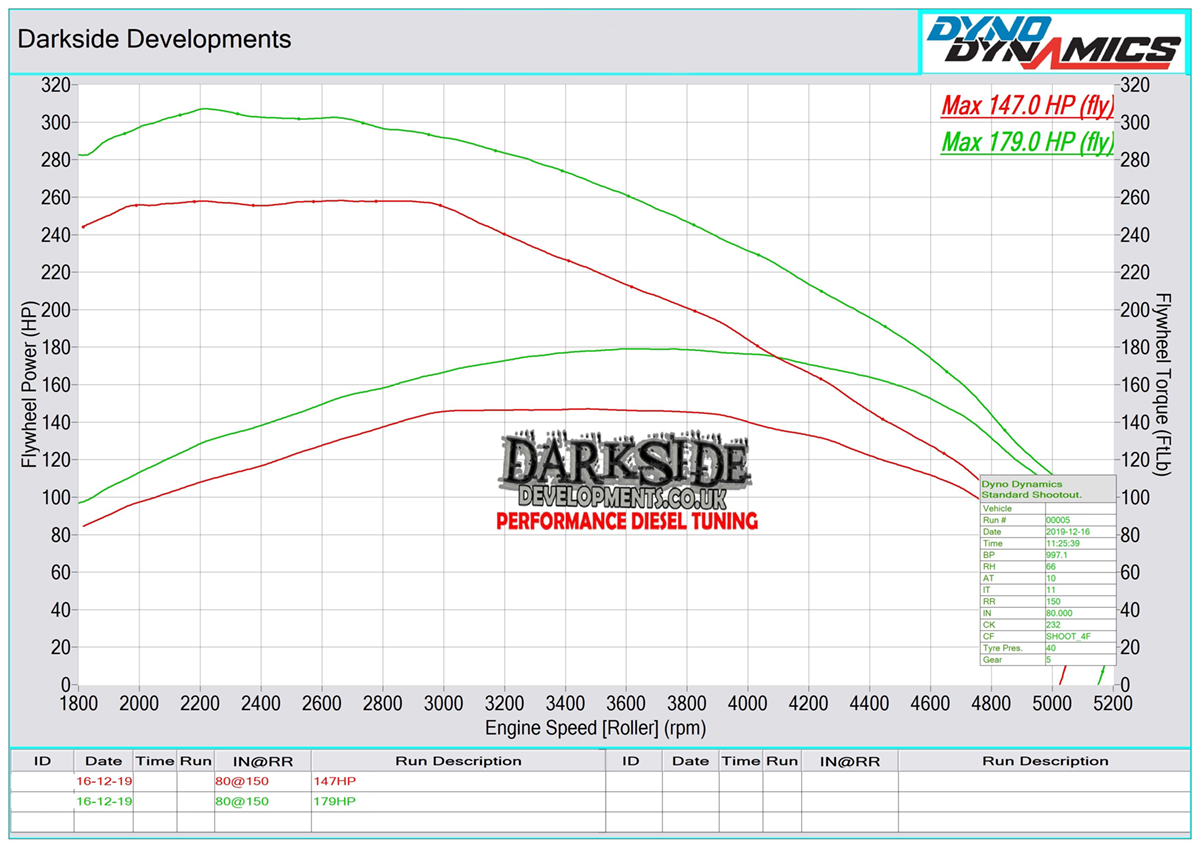Image resolution: width=1200 pixels, height=848 pixels.
Task: Click the left ID column header
Action: click(x=41, y=761)
